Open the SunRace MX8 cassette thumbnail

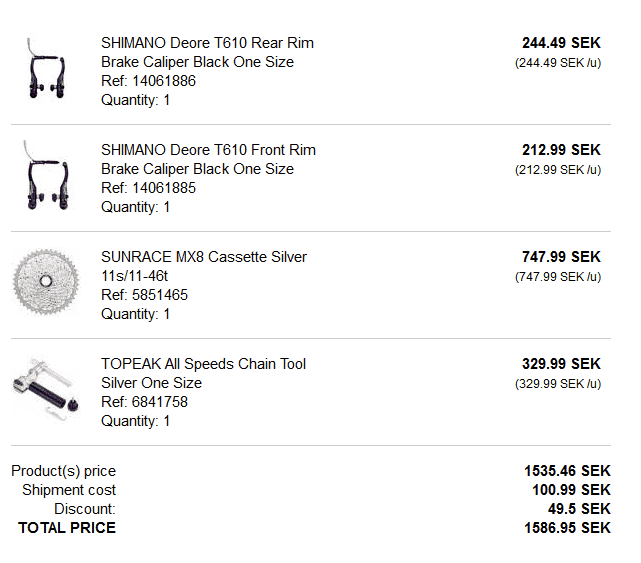click(x=46, y=284)
